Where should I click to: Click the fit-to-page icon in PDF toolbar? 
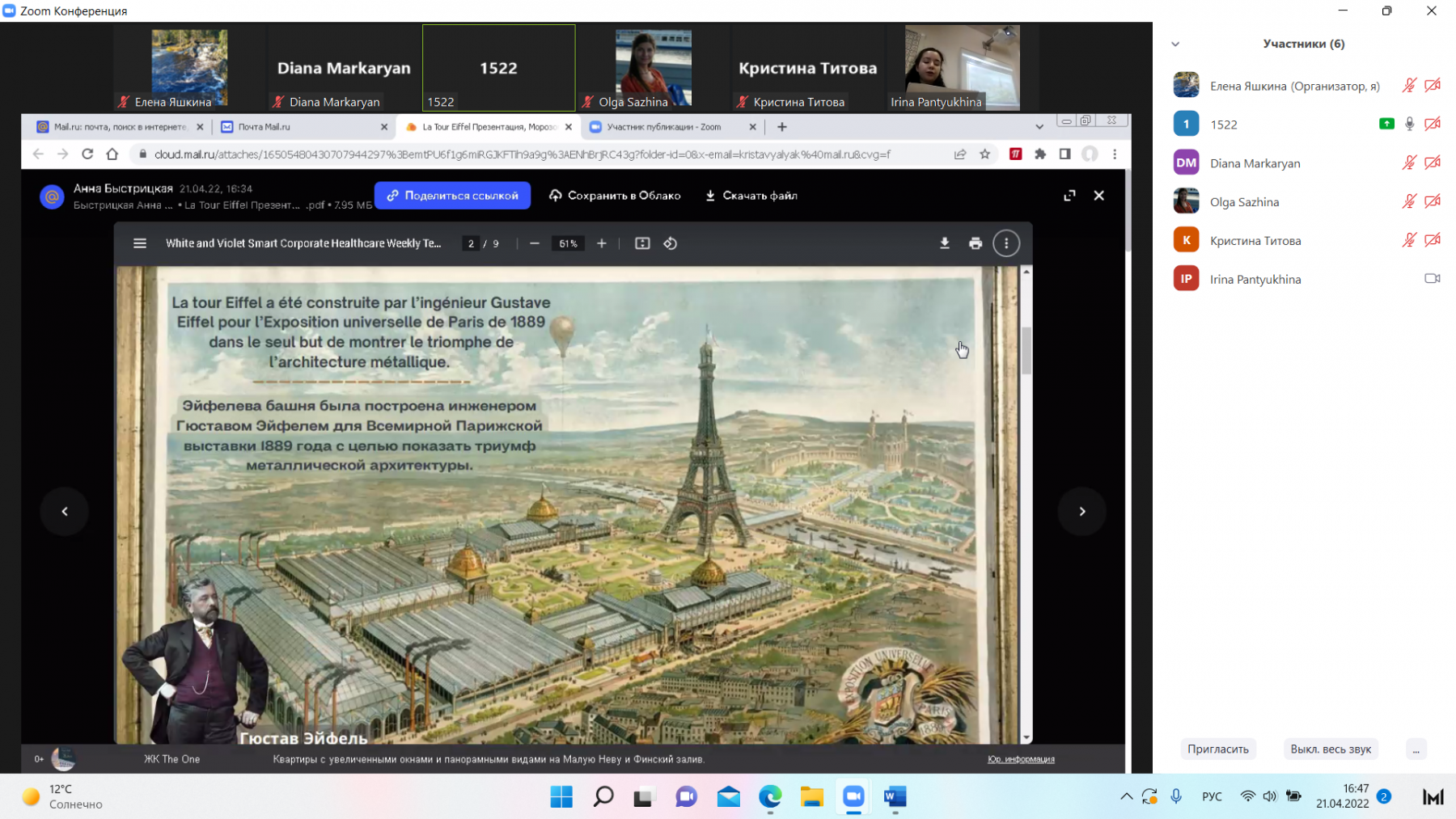click(x=642, y=243)
